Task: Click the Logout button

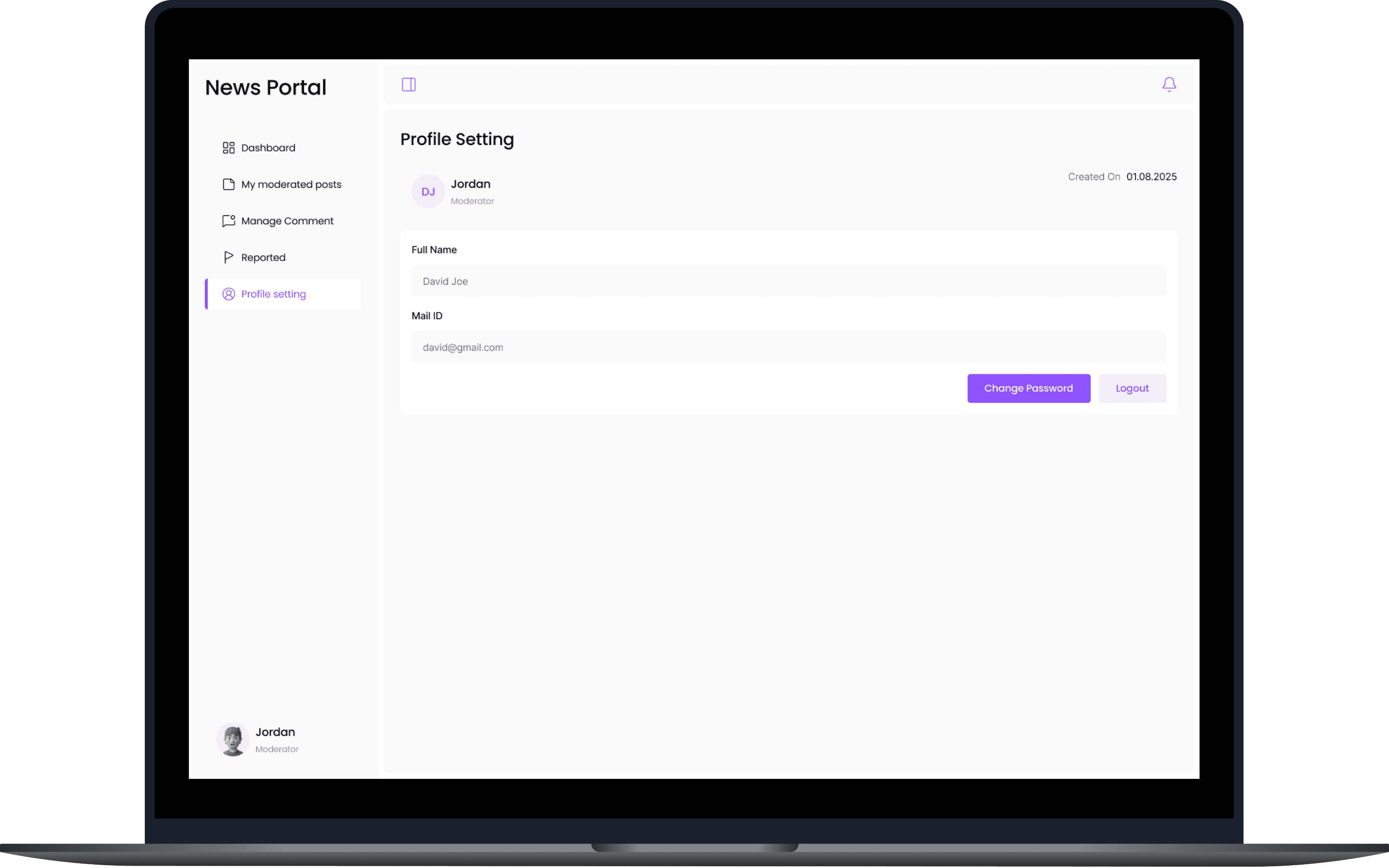Action: (1132, 389)
